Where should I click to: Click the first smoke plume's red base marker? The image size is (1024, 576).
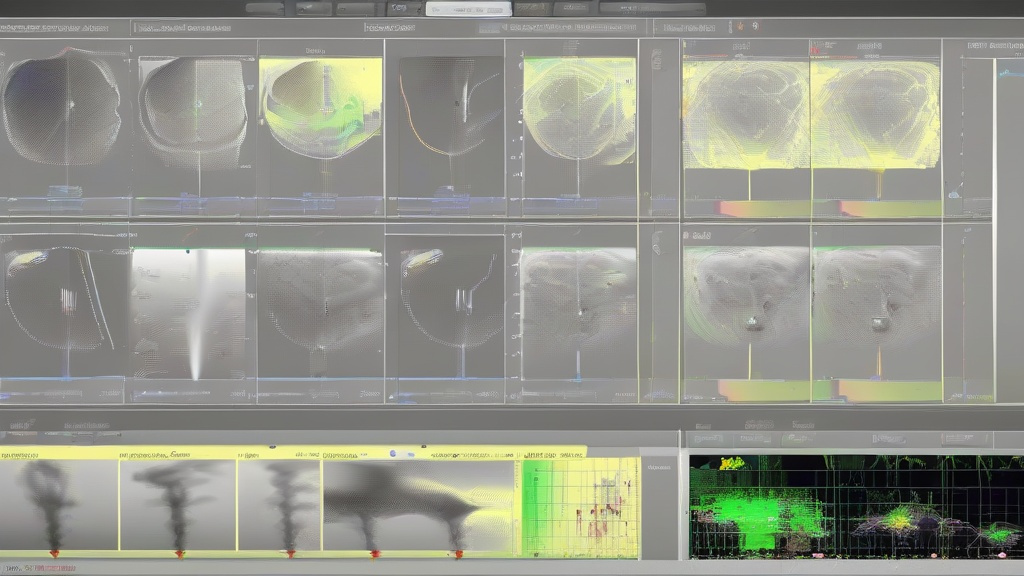54,552
